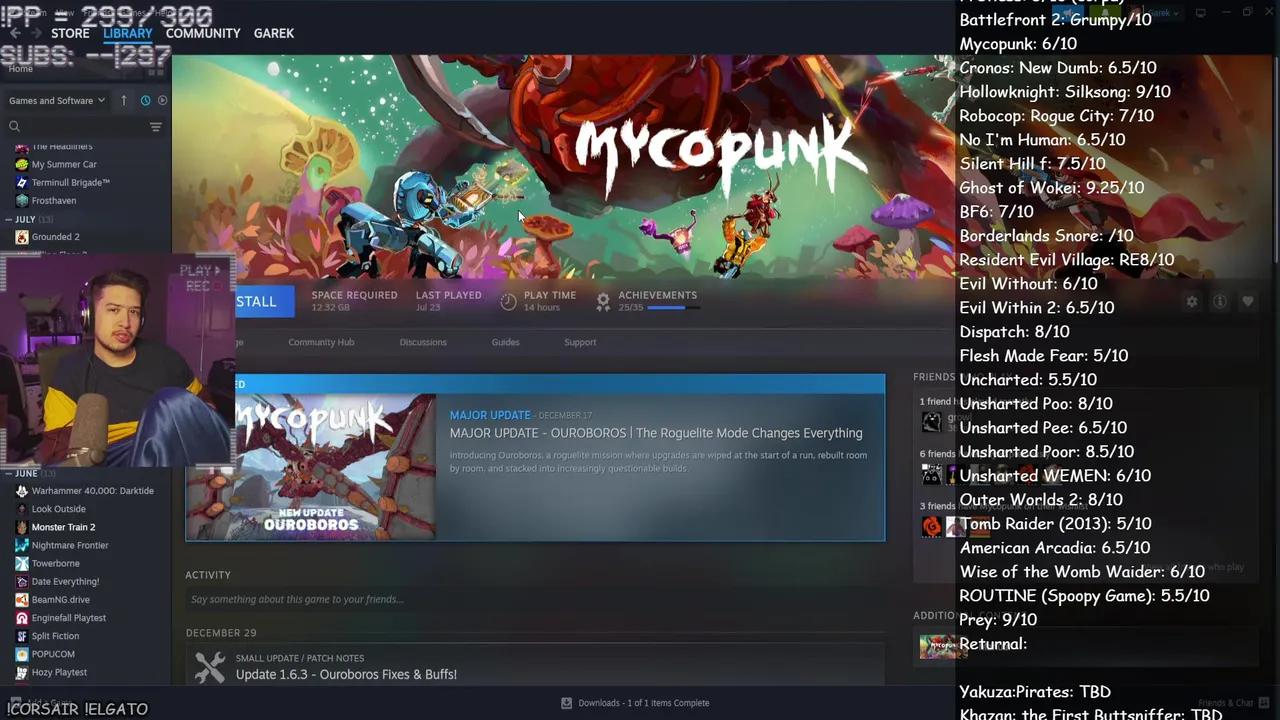The image size is (1280, 720).
Task: Click the POPUCOM game icon
Action: (22, 654)
